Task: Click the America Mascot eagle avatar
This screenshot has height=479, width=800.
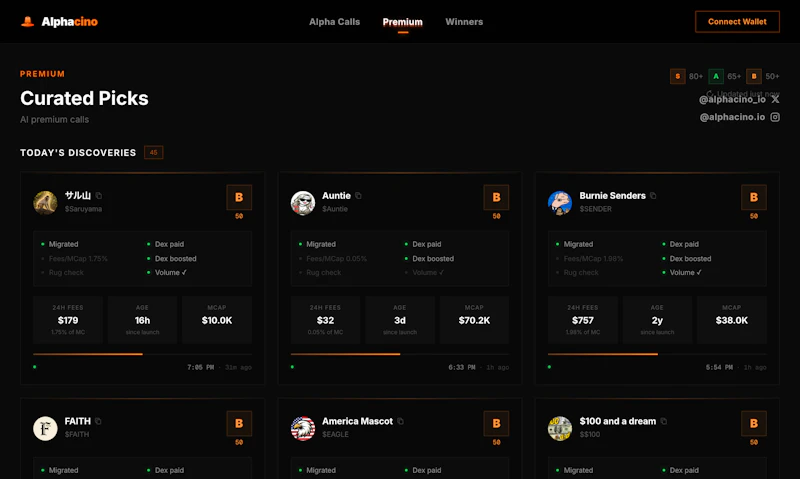Action: click(303, 428)
